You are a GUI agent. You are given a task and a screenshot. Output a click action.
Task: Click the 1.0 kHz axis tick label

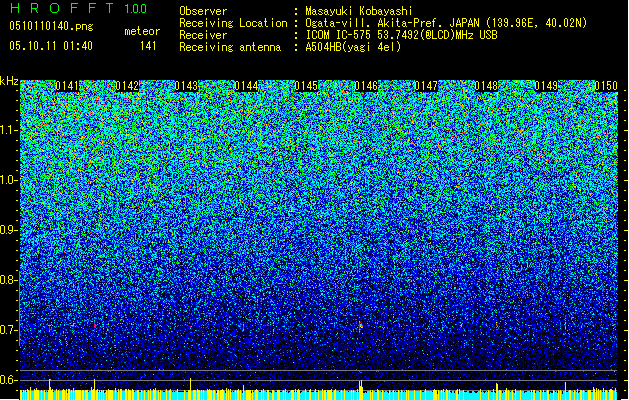[x=8, y=180]
